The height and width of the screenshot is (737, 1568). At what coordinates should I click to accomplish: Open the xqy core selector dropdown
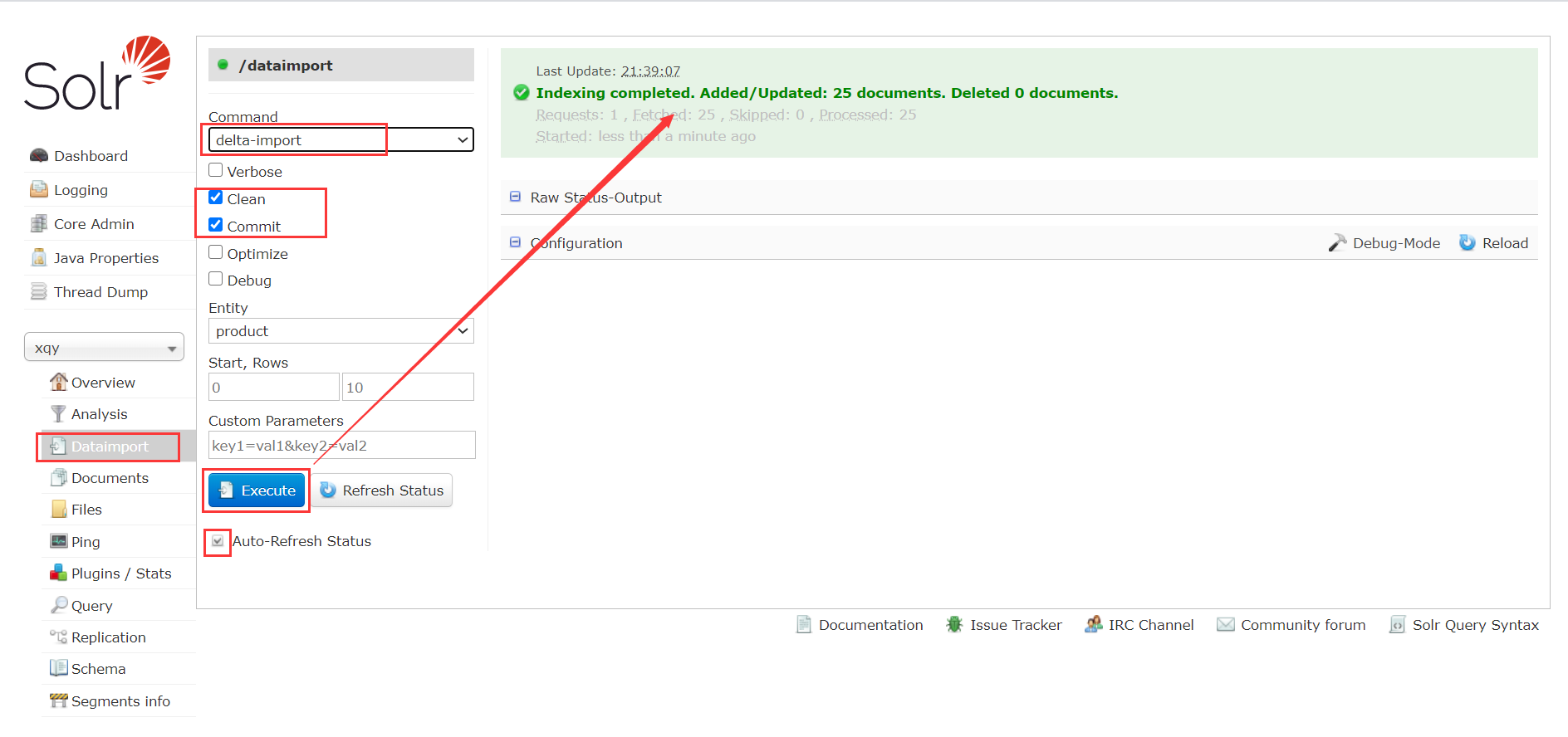pyautogui.click(x=104, y=347)
